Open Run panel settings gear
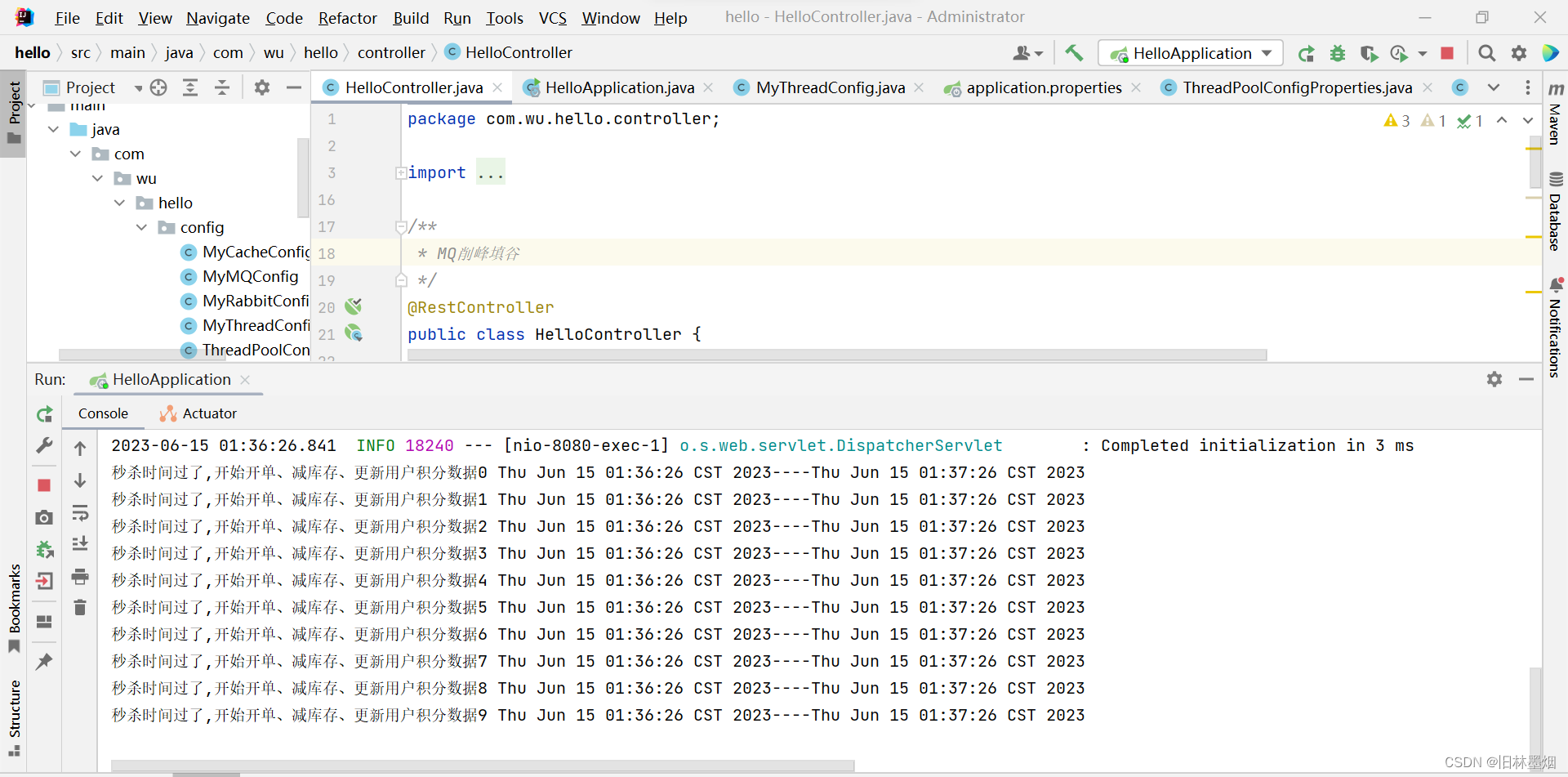 tap(1494, 379)
